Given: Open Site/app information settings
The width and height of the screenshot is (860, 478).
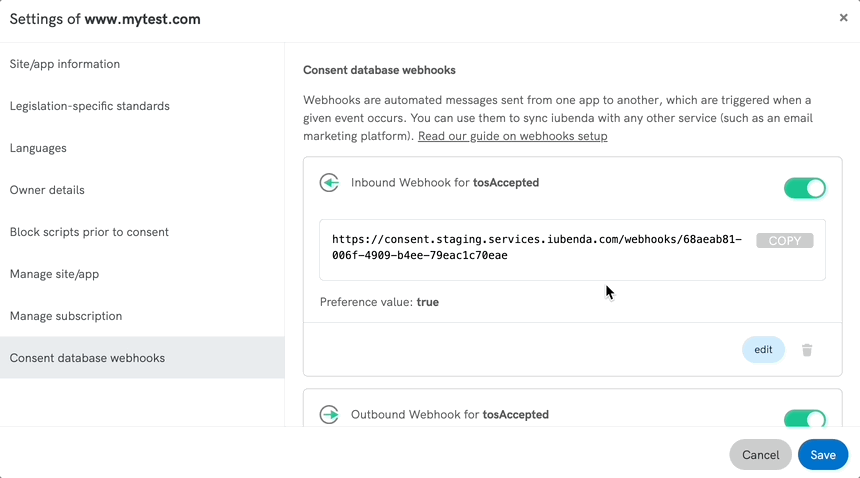Looking at the screenshot, I should (65, 64).
